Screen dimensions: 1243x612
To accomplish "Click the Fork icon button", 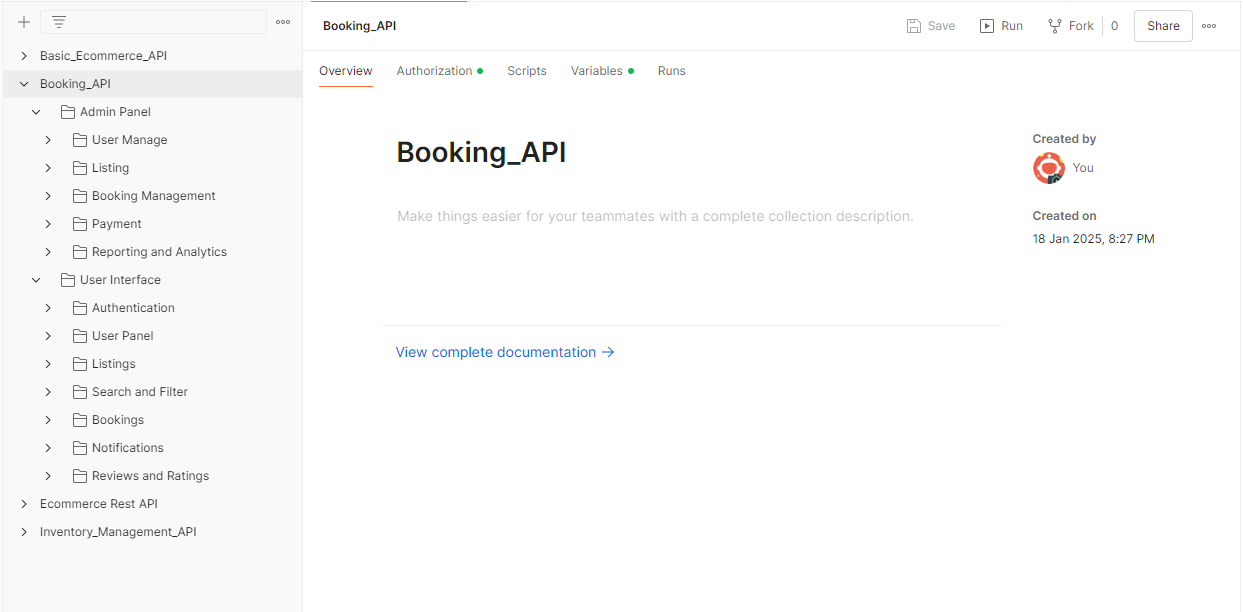I will pyautogui.click(x=1055, y=26).
